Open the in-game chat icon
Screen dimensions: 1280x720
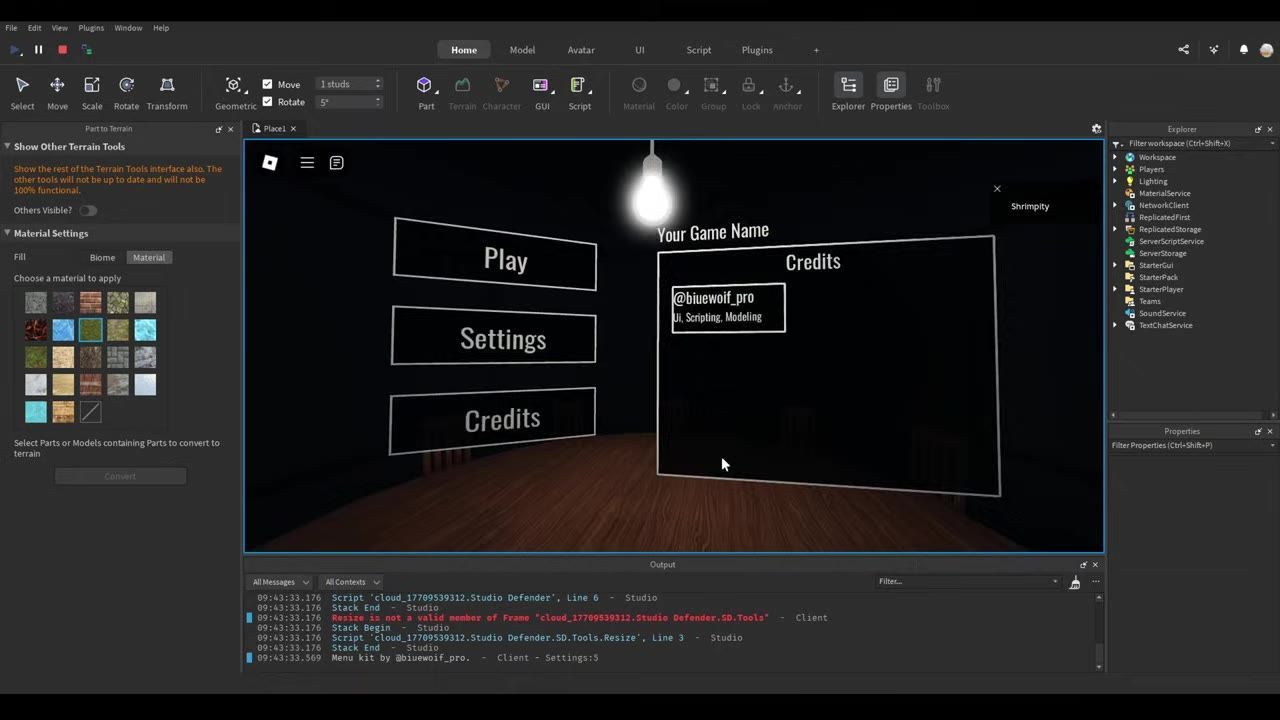tap(337, 162)
